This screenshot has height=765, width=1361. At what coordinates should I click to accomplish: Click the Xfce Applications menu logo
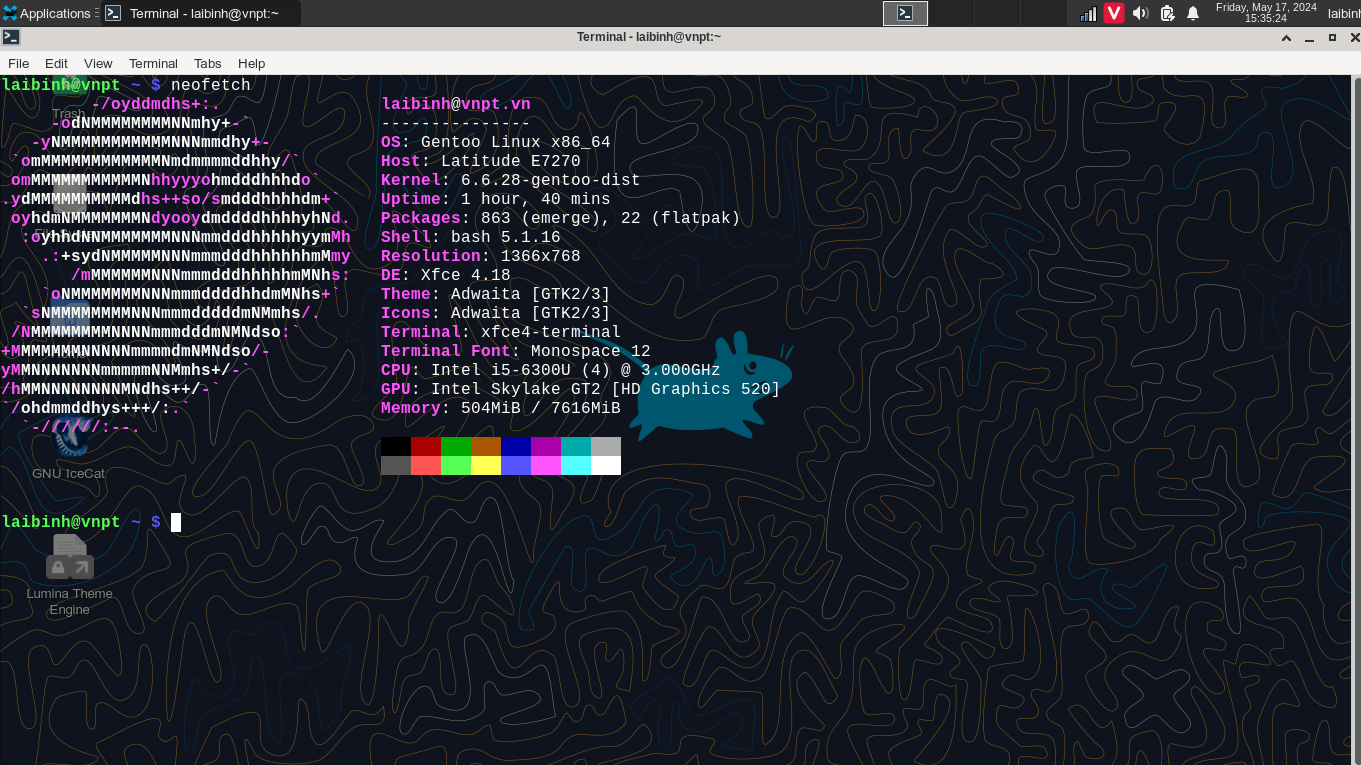10,13
